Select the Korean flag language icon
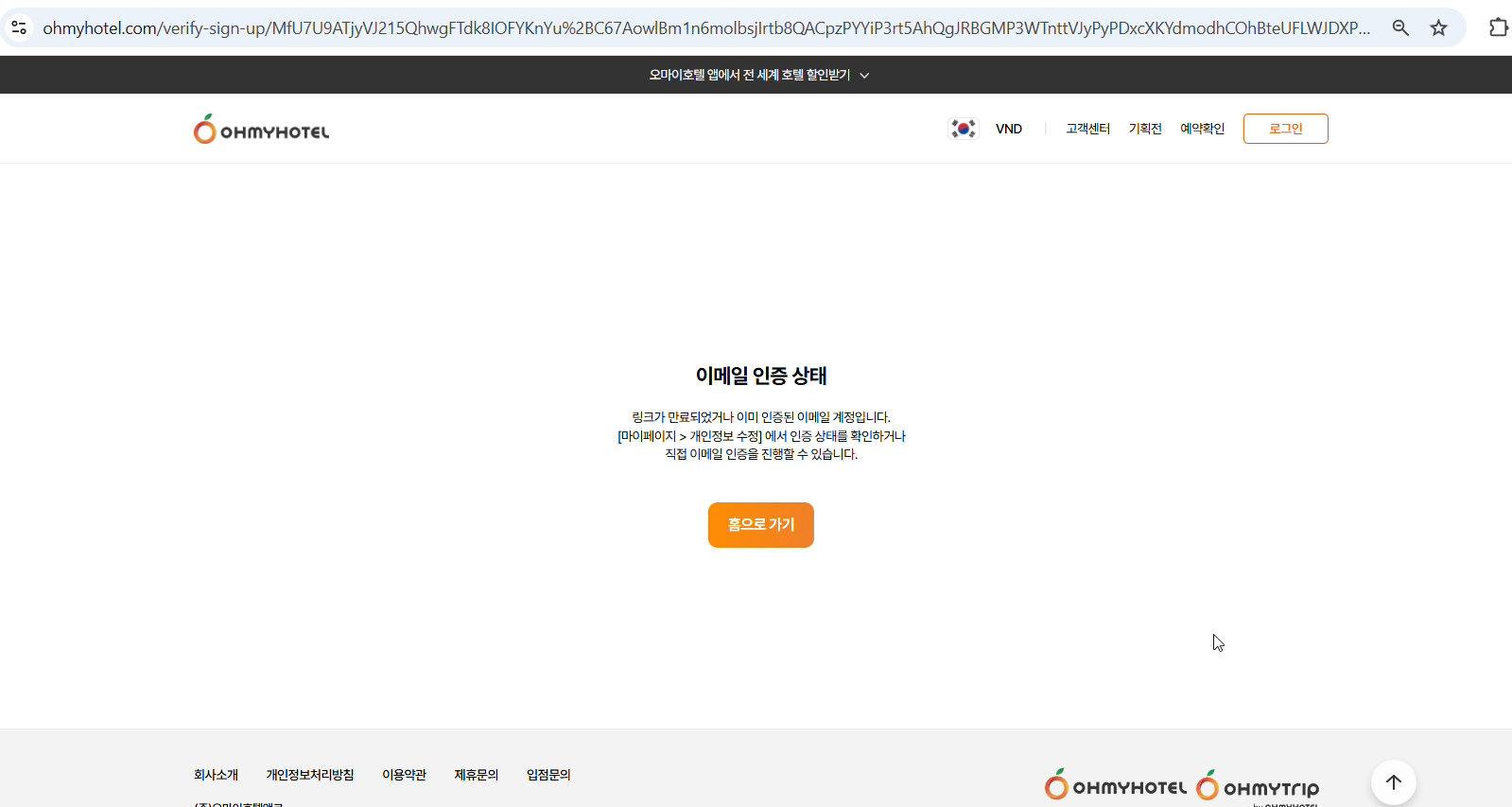This screenshot has width=1512, height=807. pos(964,129)
